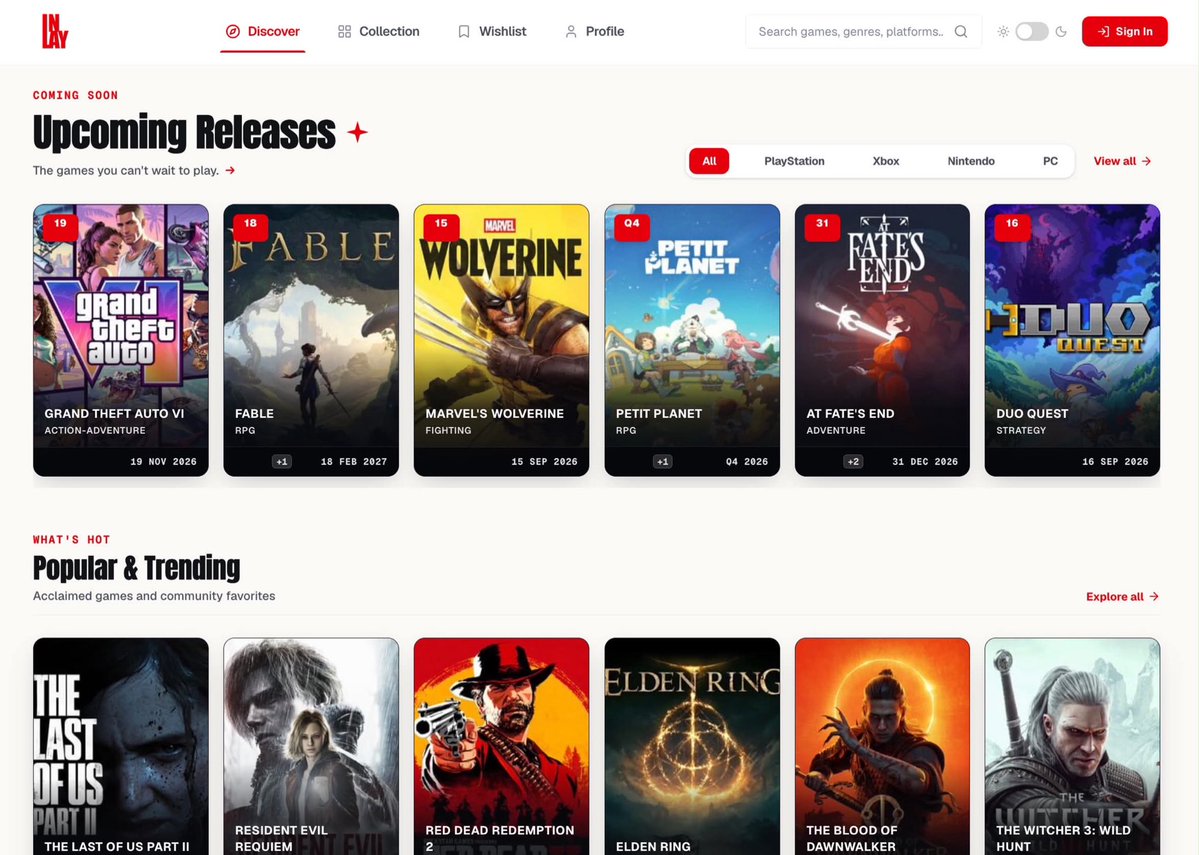Screen dimensions: 1199x855
Task: Open the Red Dead Redemption 2 card
Action: click(x=502, y=746)
